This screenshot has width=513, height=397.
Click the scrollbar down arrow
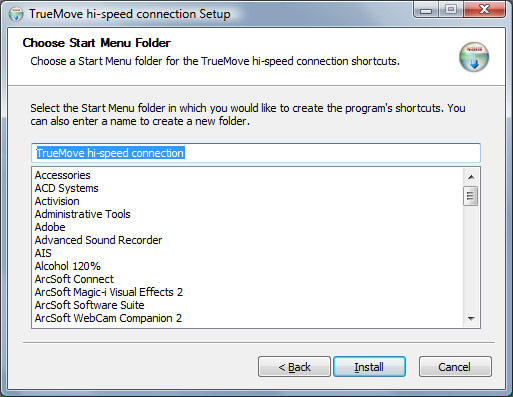coord(471,319)
